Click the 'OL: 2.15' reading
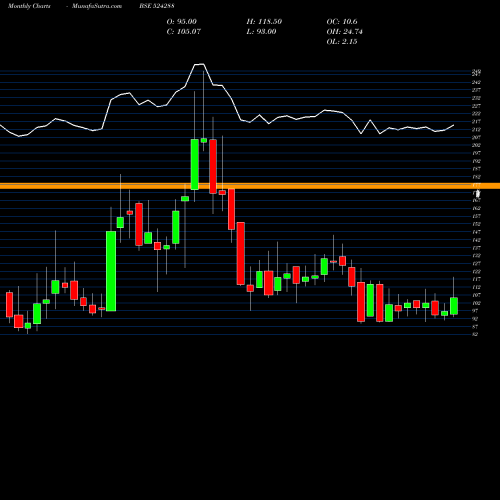500x500 pixels. point(342,42)
